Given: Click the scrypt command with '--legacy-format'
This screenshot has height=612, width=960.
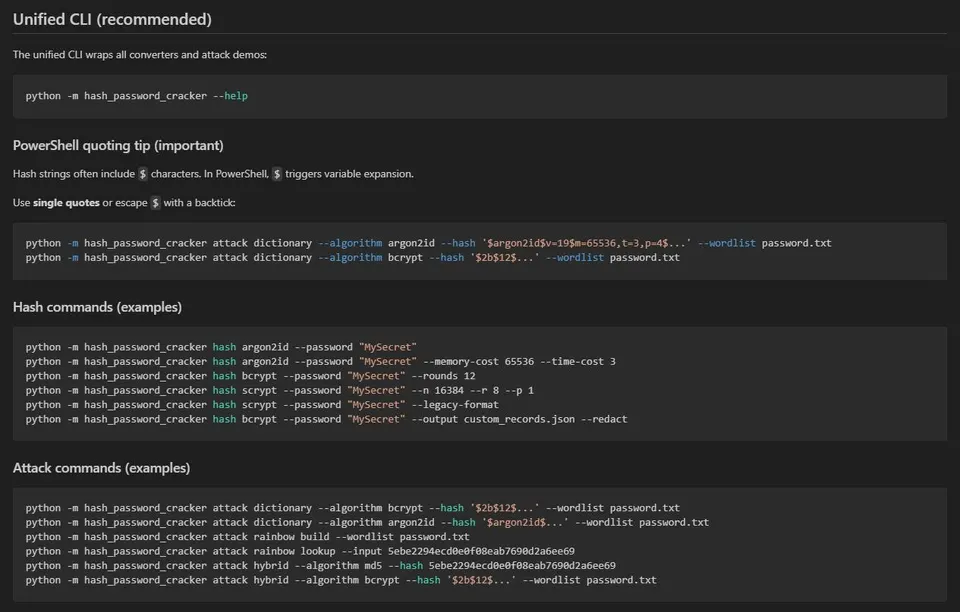Looking at the screenshot, I should click(262, 405).
